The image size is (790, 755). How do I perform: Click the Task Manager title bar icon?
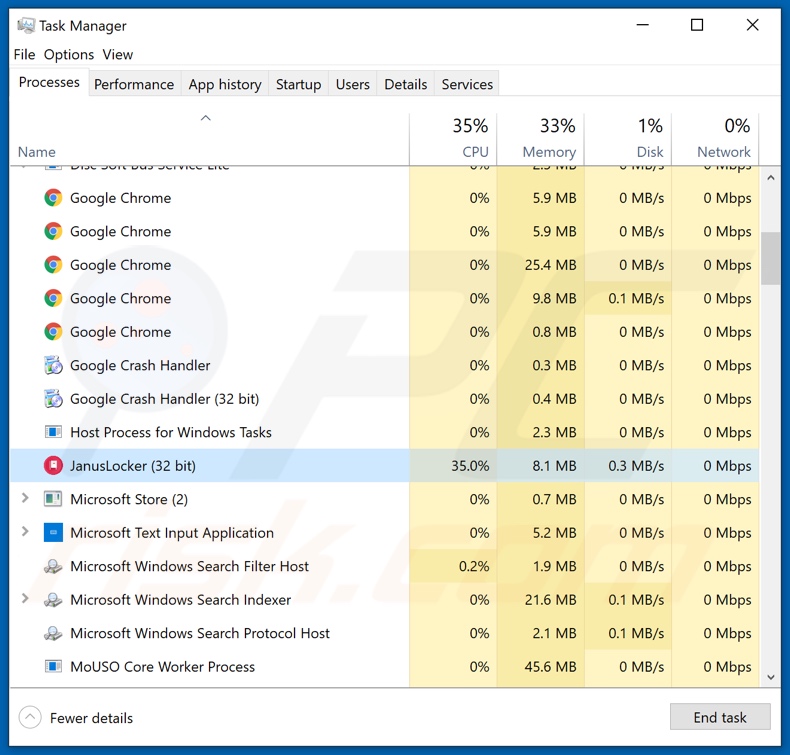click(26, 25)
